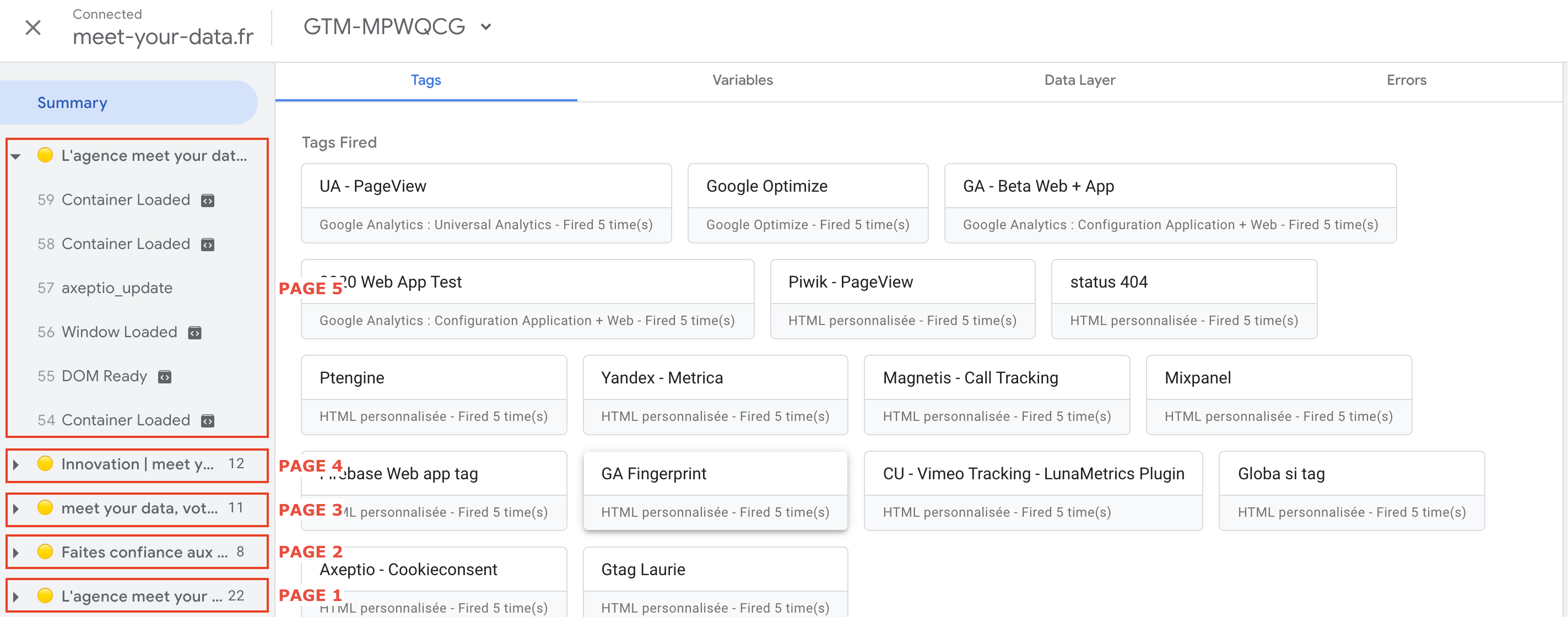Viewport: 1568px width, 617px height.
Task: Open the UA - PageView tag card
Action: (486, 203)
